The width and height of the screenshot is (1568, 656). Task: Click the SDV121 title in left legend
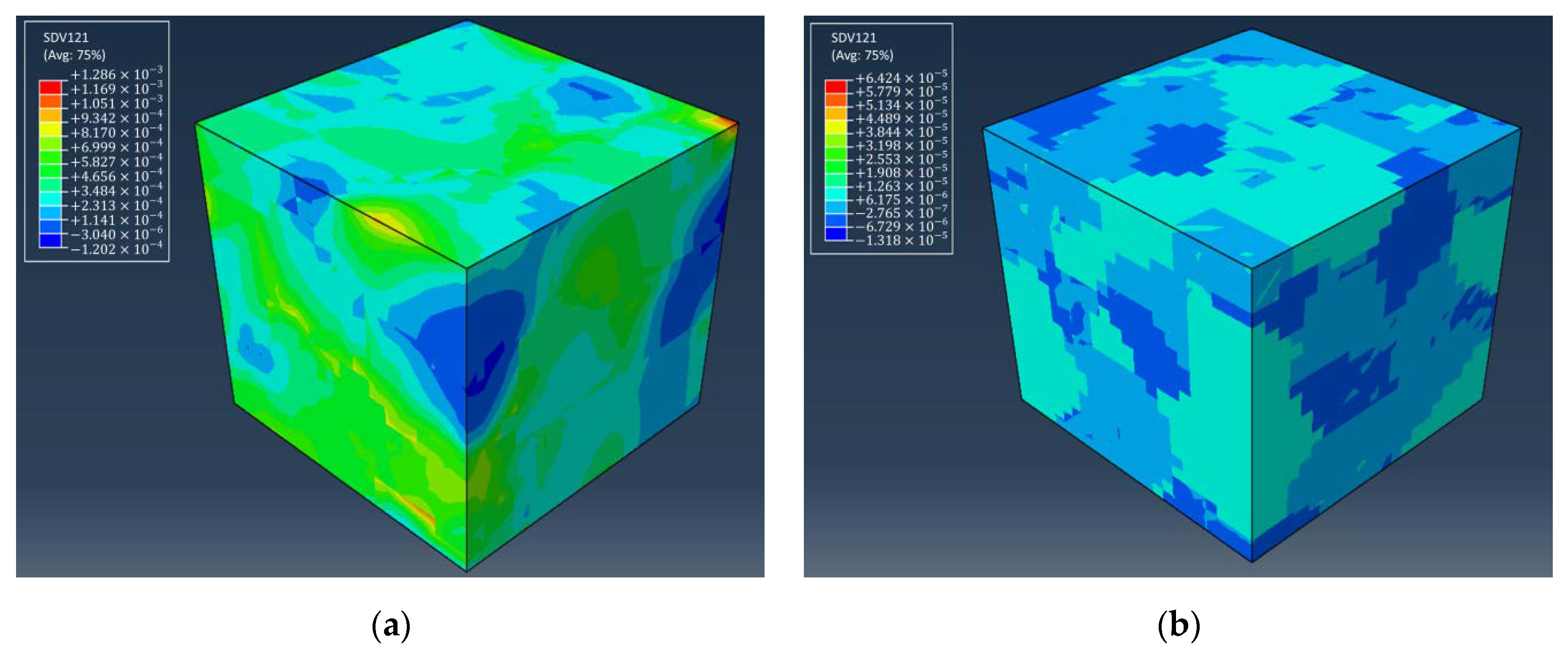[x=66, y=38]
